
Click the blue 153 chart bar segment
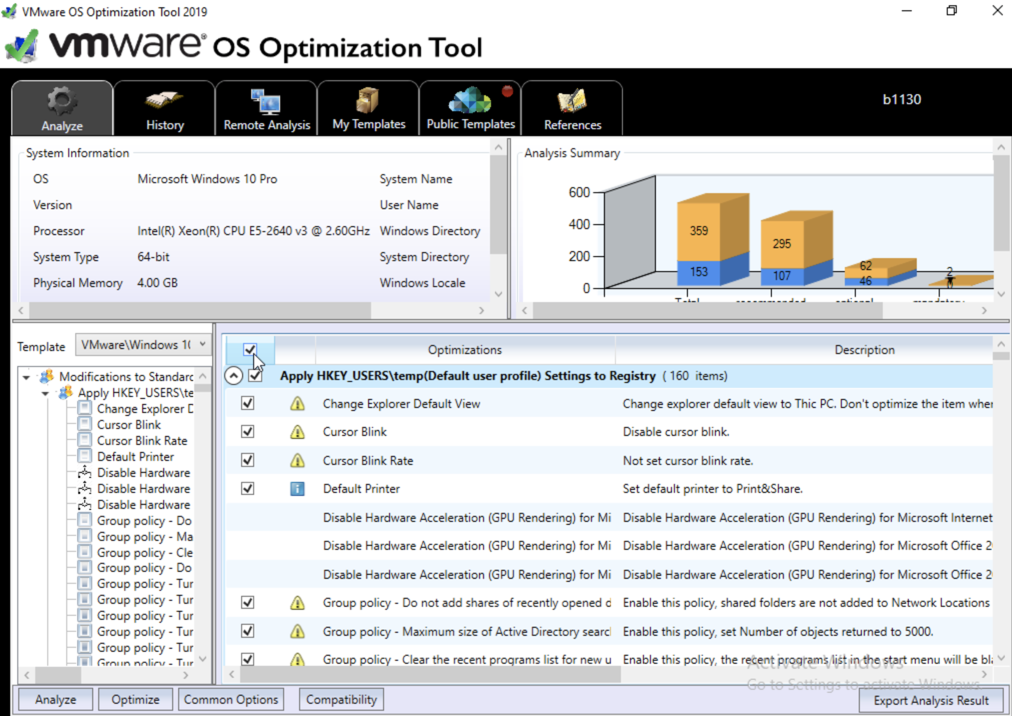699,272
